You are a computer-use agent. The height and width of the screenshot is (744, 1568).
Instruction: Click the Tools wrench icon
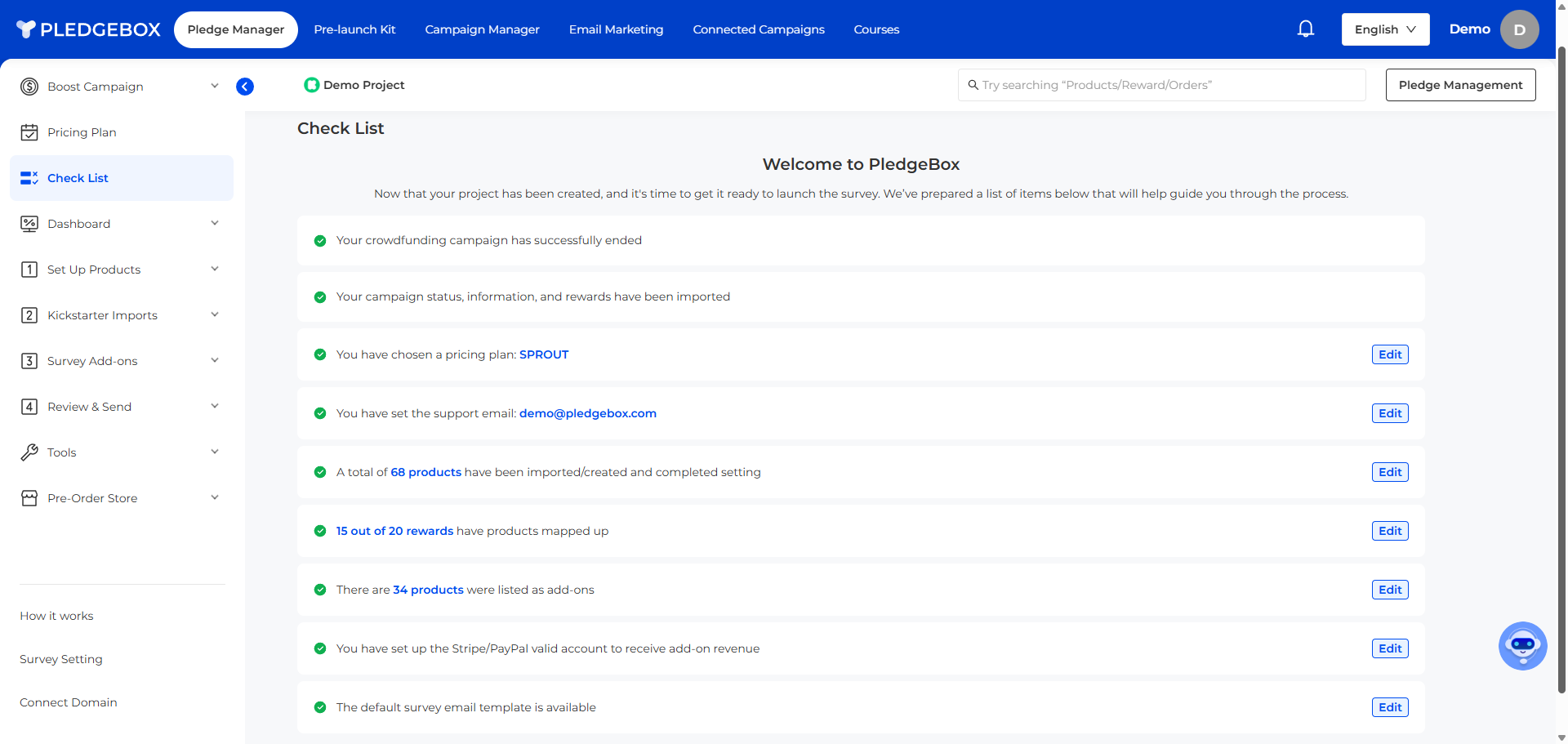[x=29, y=452]
